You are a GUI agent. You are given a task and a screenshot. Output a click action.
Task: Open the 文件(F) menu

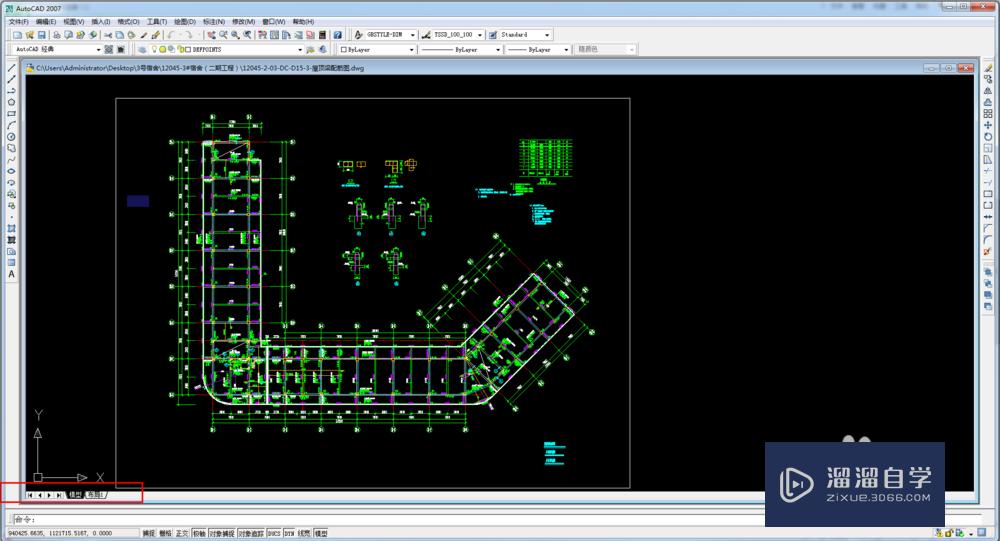tap(18, 22)
